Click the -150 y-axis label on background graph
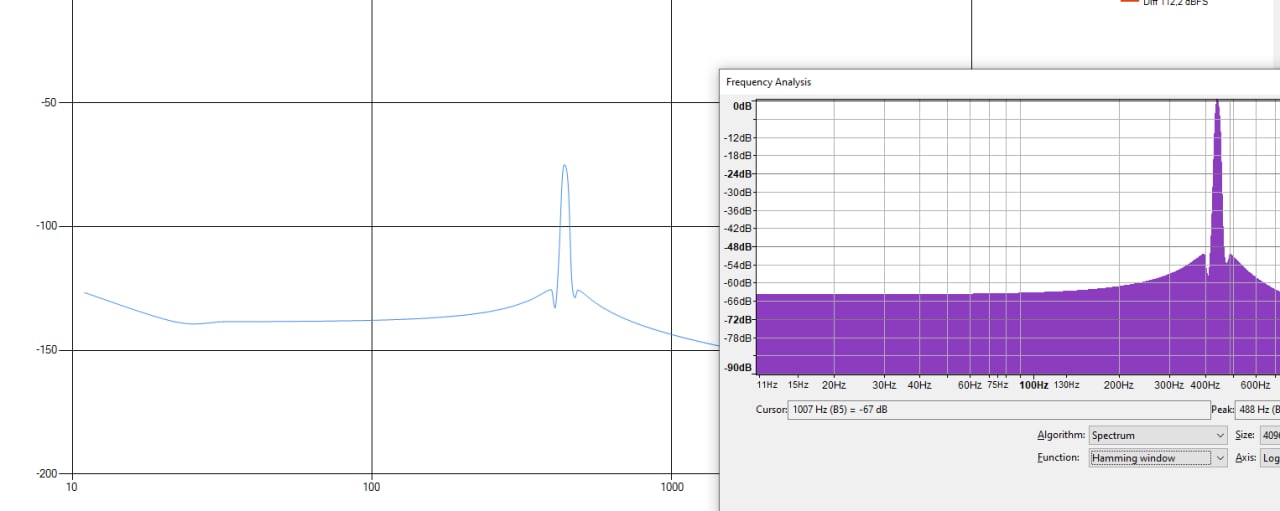The width and height of the screenshot is (1280, 511). (x=44, y=350)
